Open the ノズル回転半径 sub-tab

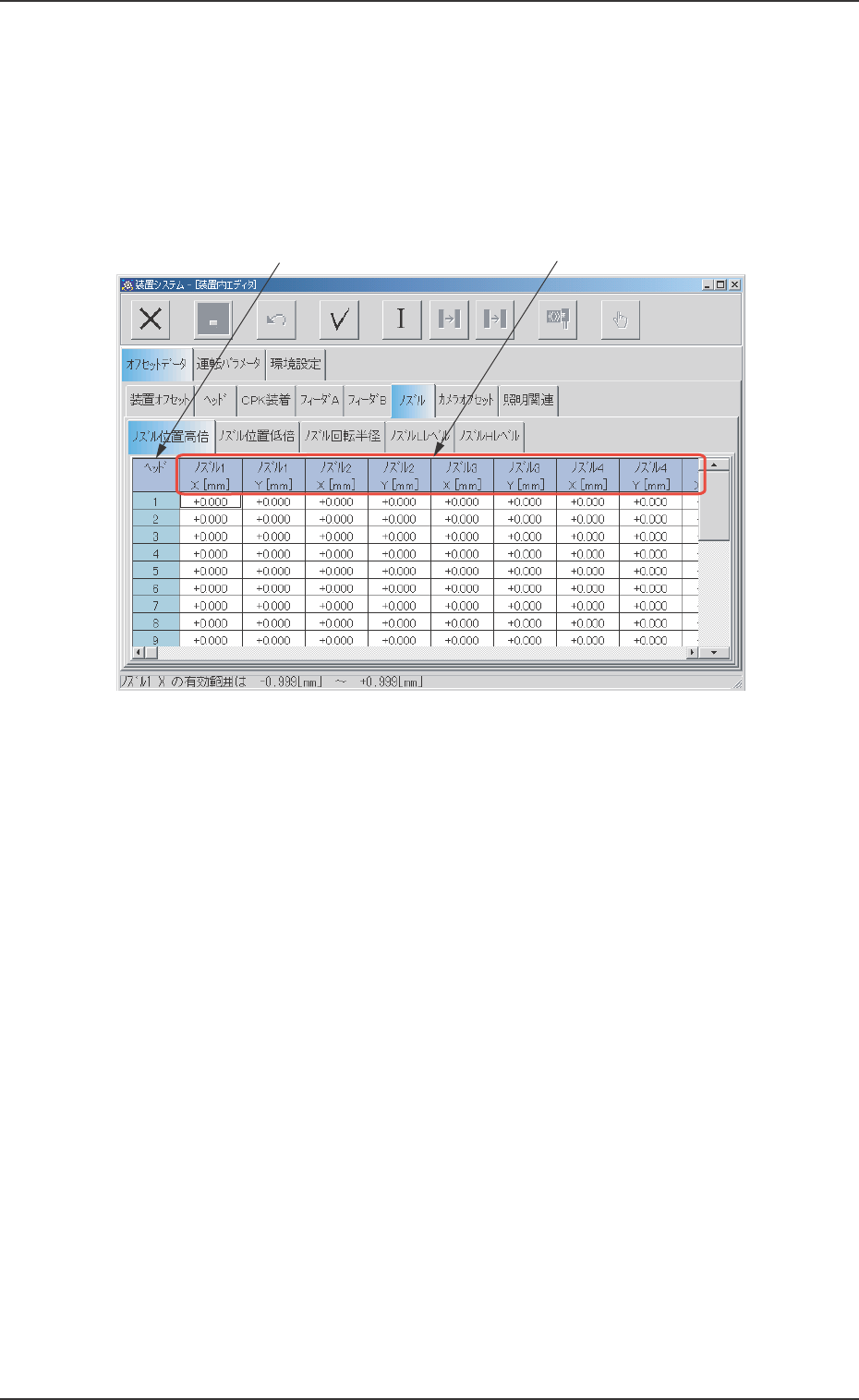[x=342, y=436]
